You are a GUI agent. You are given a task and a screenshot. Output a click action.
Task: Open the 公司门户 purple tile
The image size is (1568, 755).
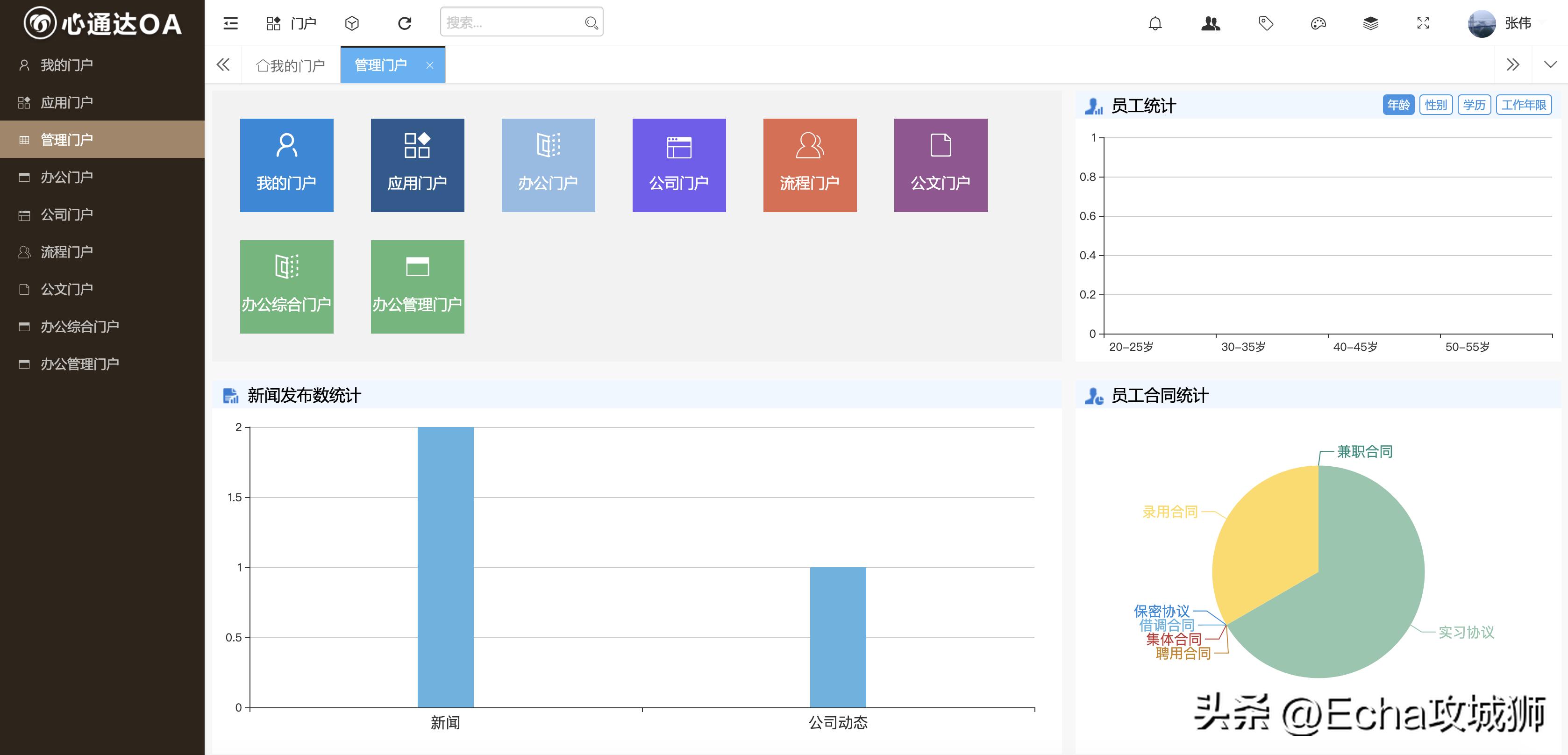pos(679,165)
